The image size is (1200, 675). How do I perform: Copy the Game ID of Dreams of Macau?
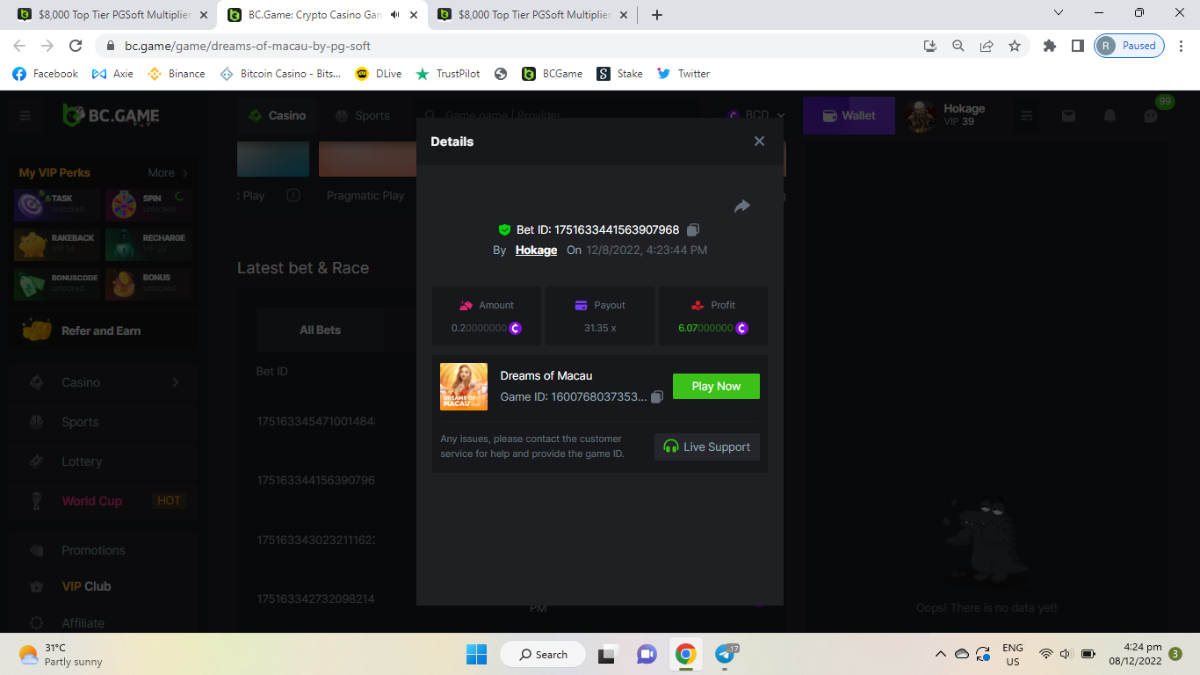click(657, 397)
